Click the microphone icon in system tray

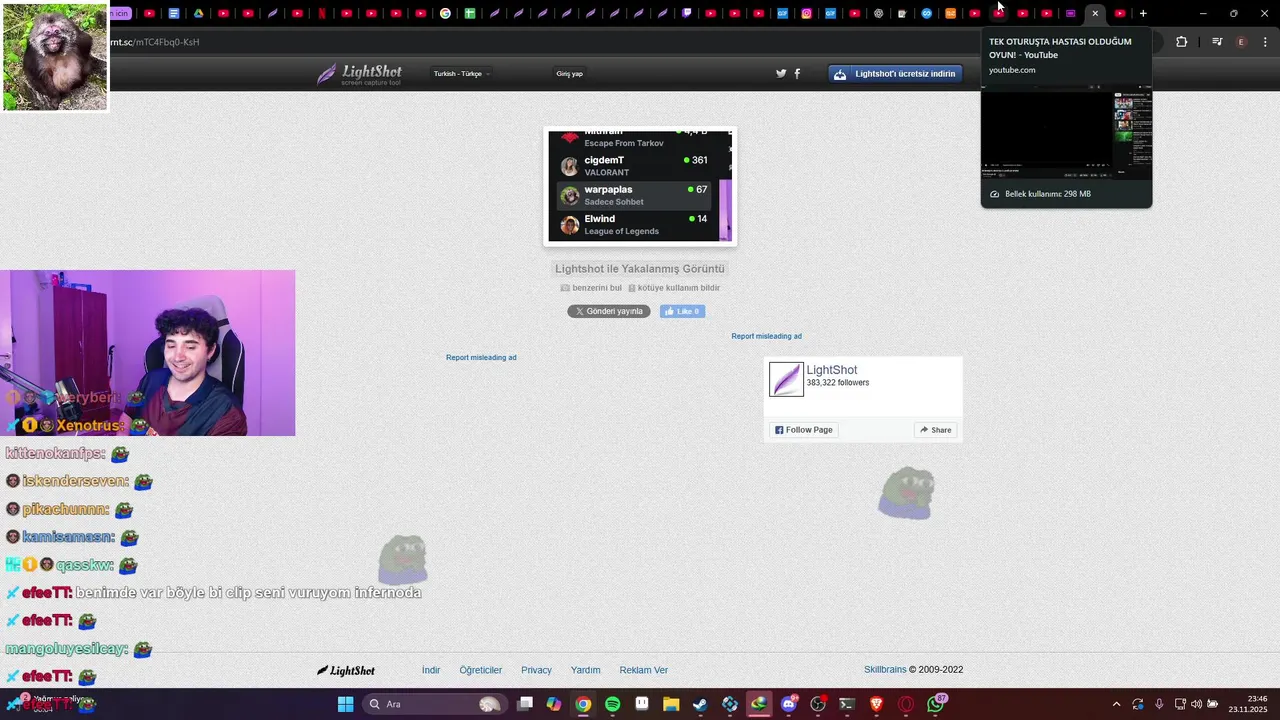pos(1159,704)
